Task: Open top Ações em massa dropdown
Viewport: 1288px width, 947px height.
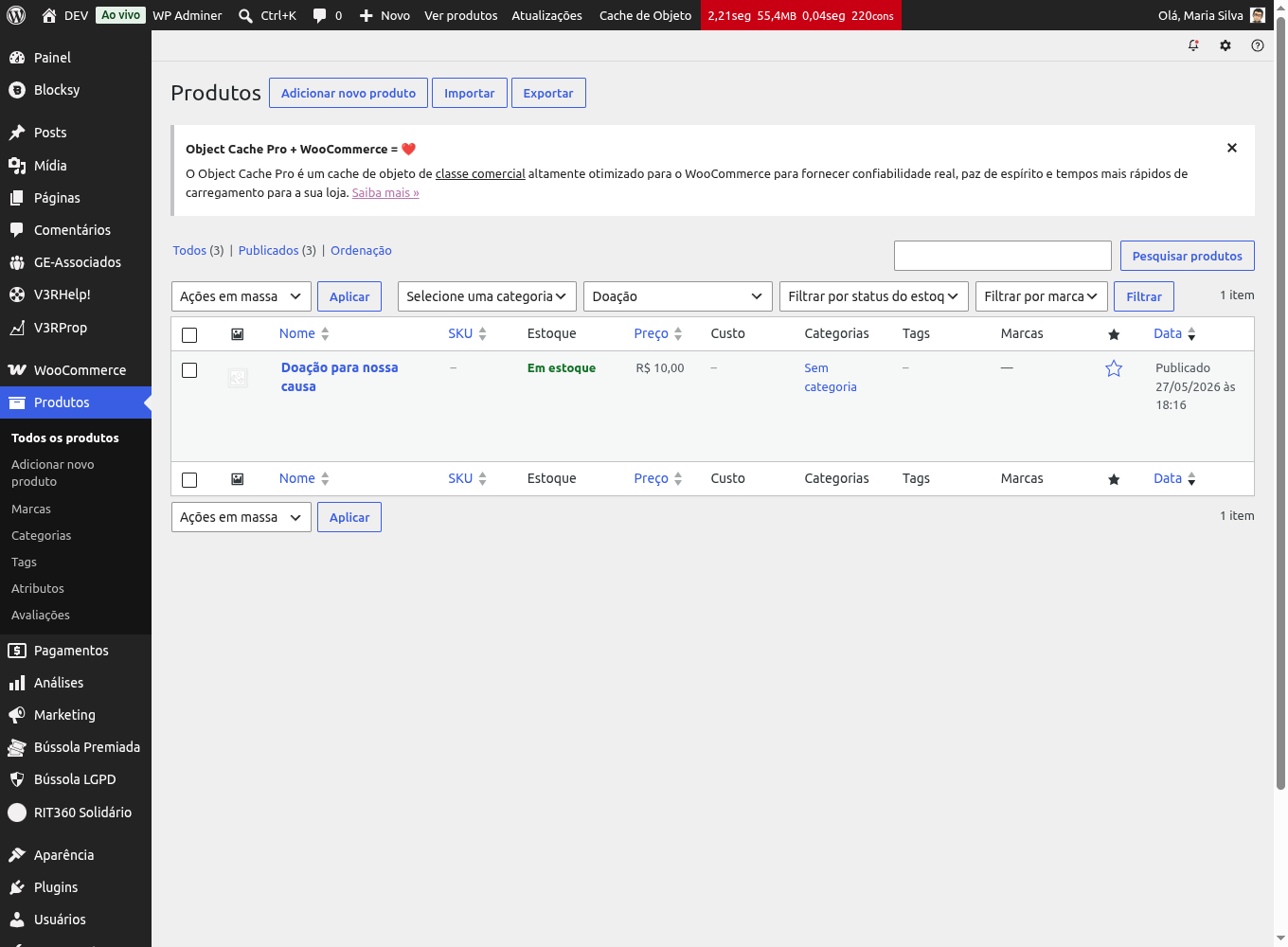Action: pyautogui.click(x=241, y=296)
